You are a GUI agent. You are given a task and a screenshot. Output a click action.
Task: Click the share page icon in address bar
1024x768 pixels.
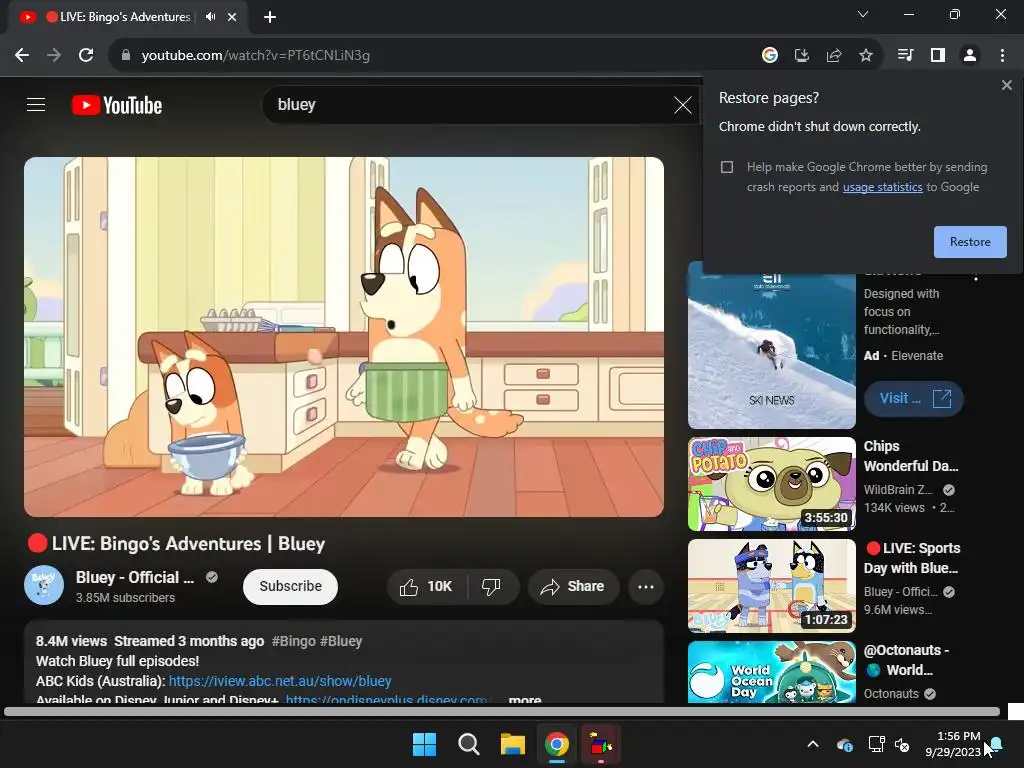point(834,56)
